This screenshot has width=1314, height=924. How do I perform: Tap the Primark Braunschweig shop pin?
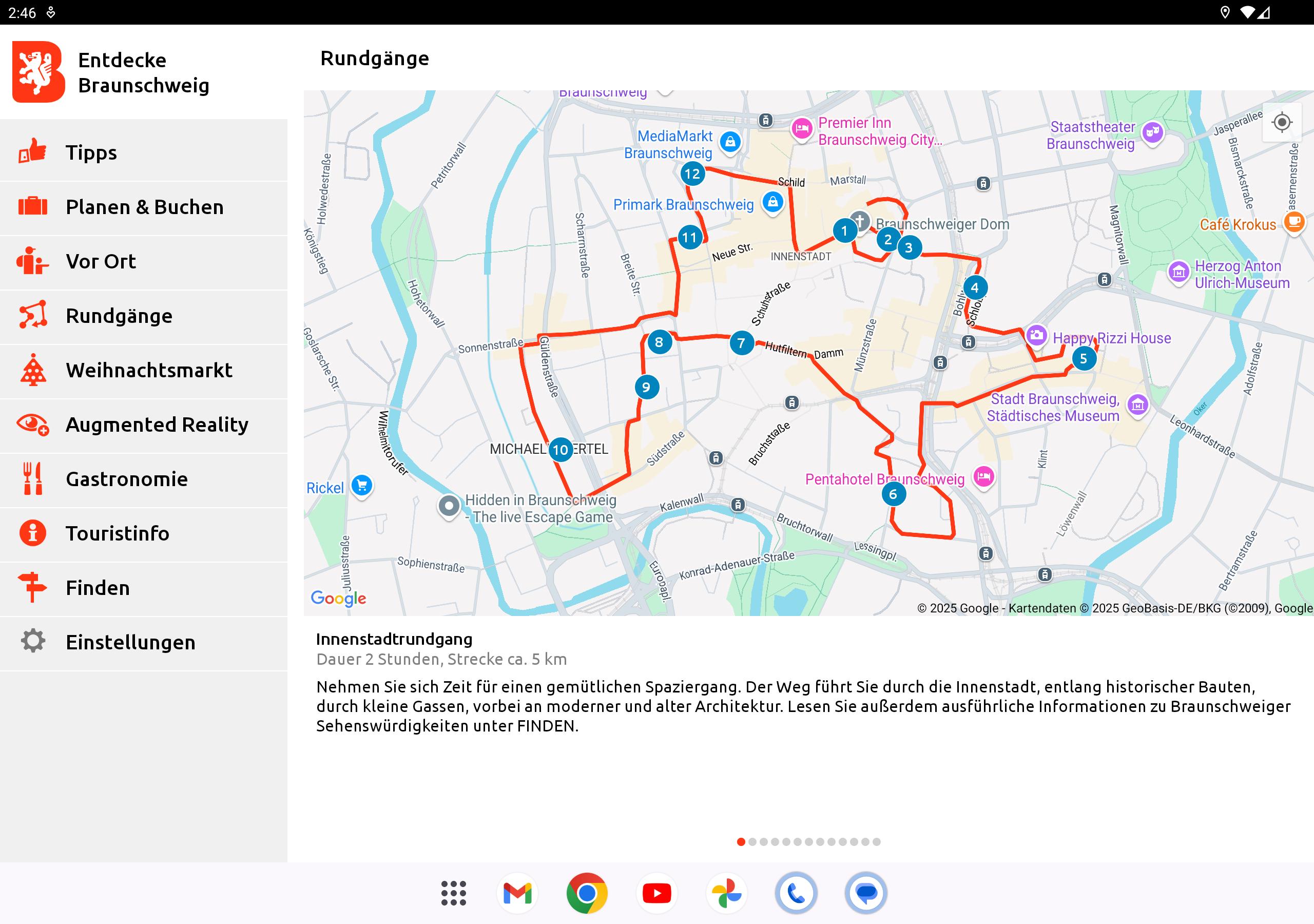(x=772, y=203)
